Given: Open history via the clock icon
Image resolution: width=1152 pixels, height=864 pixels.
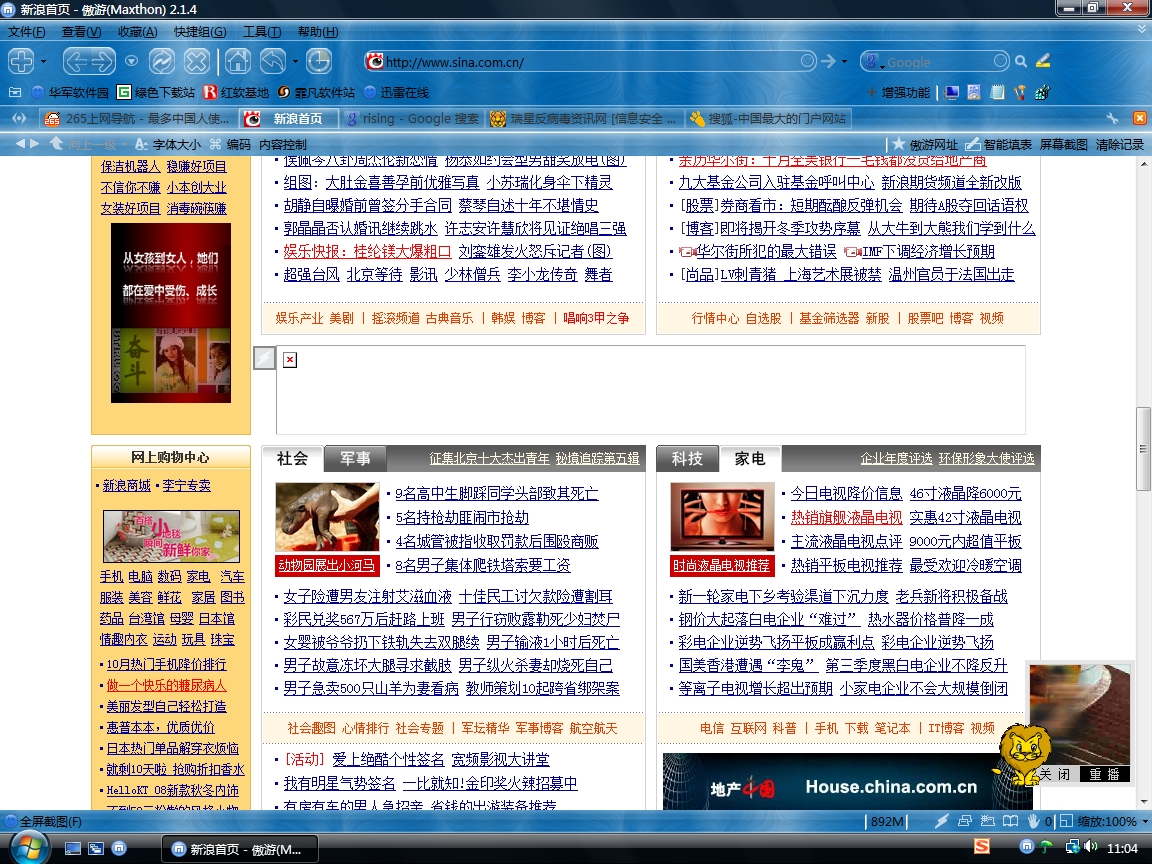Looking at the screenshot, I should (319, 61).
